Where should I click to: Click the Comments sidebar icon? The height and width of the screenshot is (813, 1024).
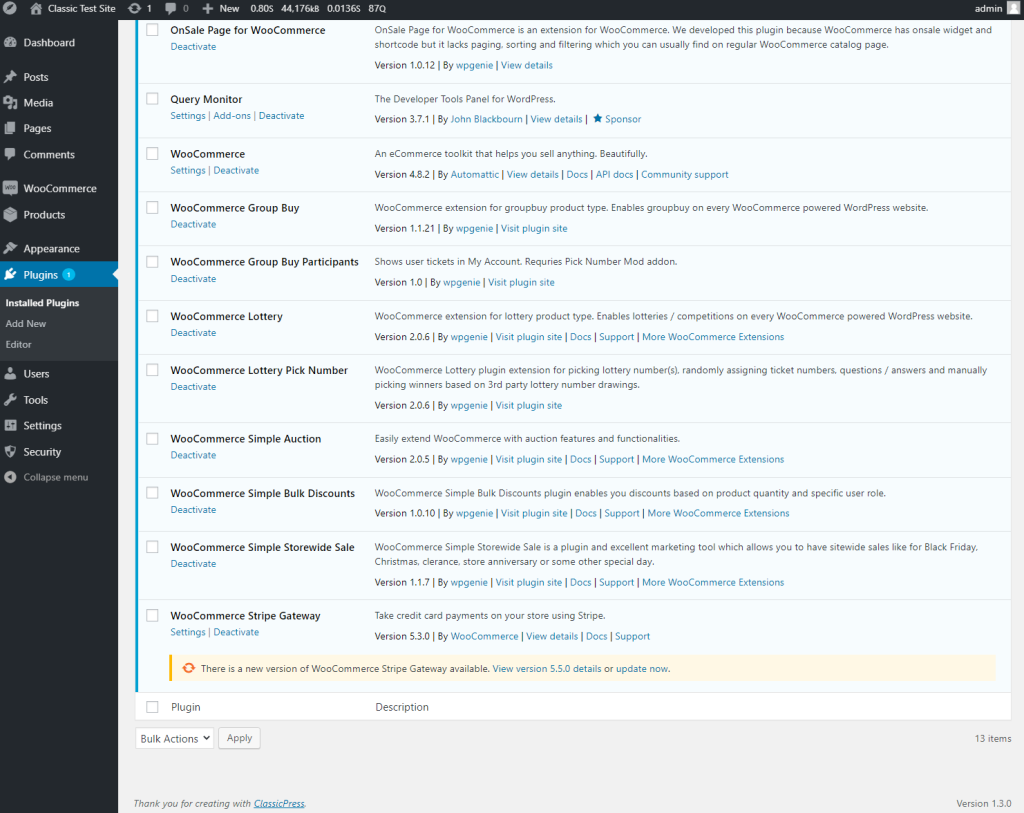(x=10, y=154)
